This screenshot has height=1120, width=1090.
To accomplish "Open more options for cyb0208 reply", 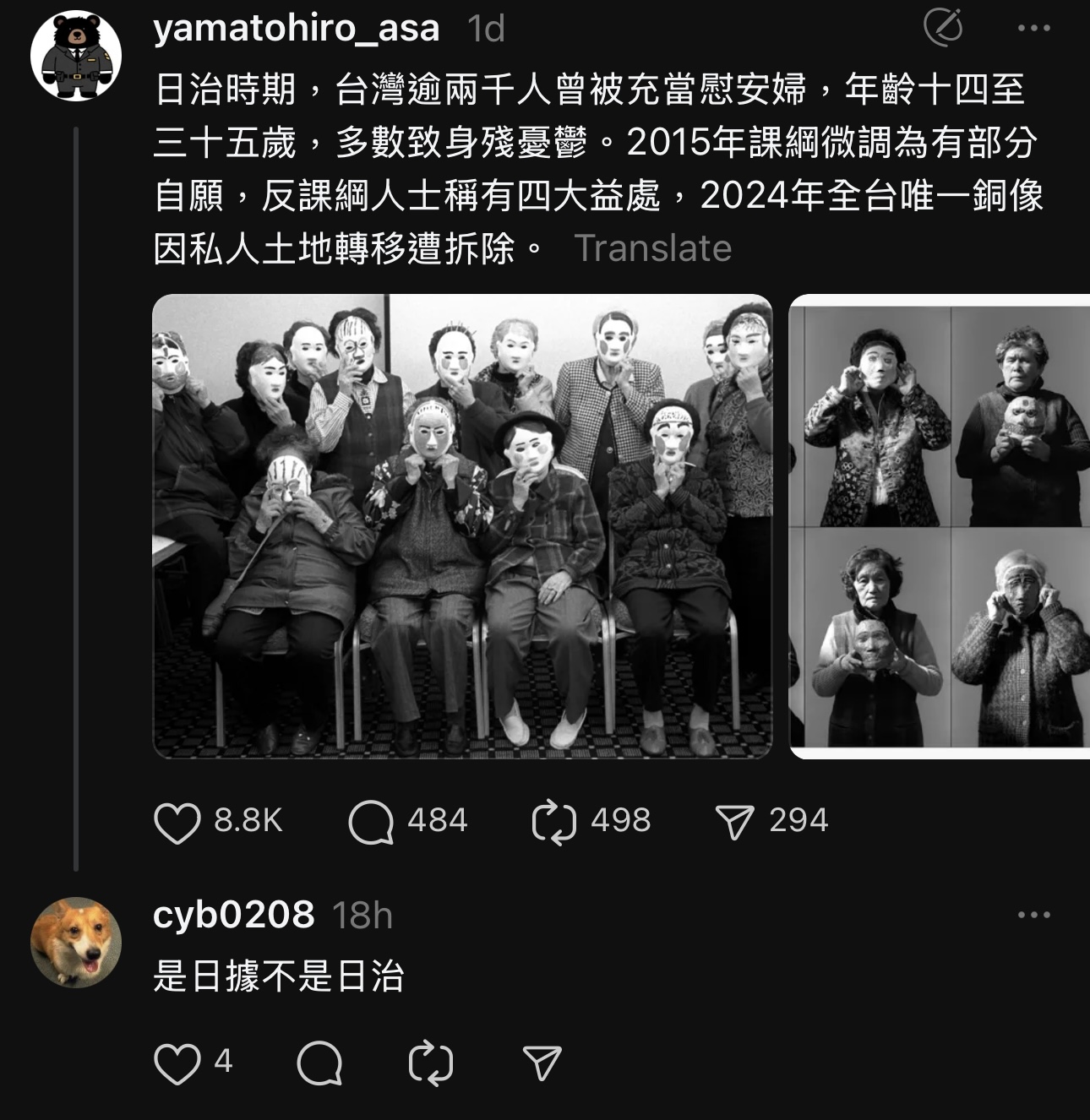I will (1034, 915).
